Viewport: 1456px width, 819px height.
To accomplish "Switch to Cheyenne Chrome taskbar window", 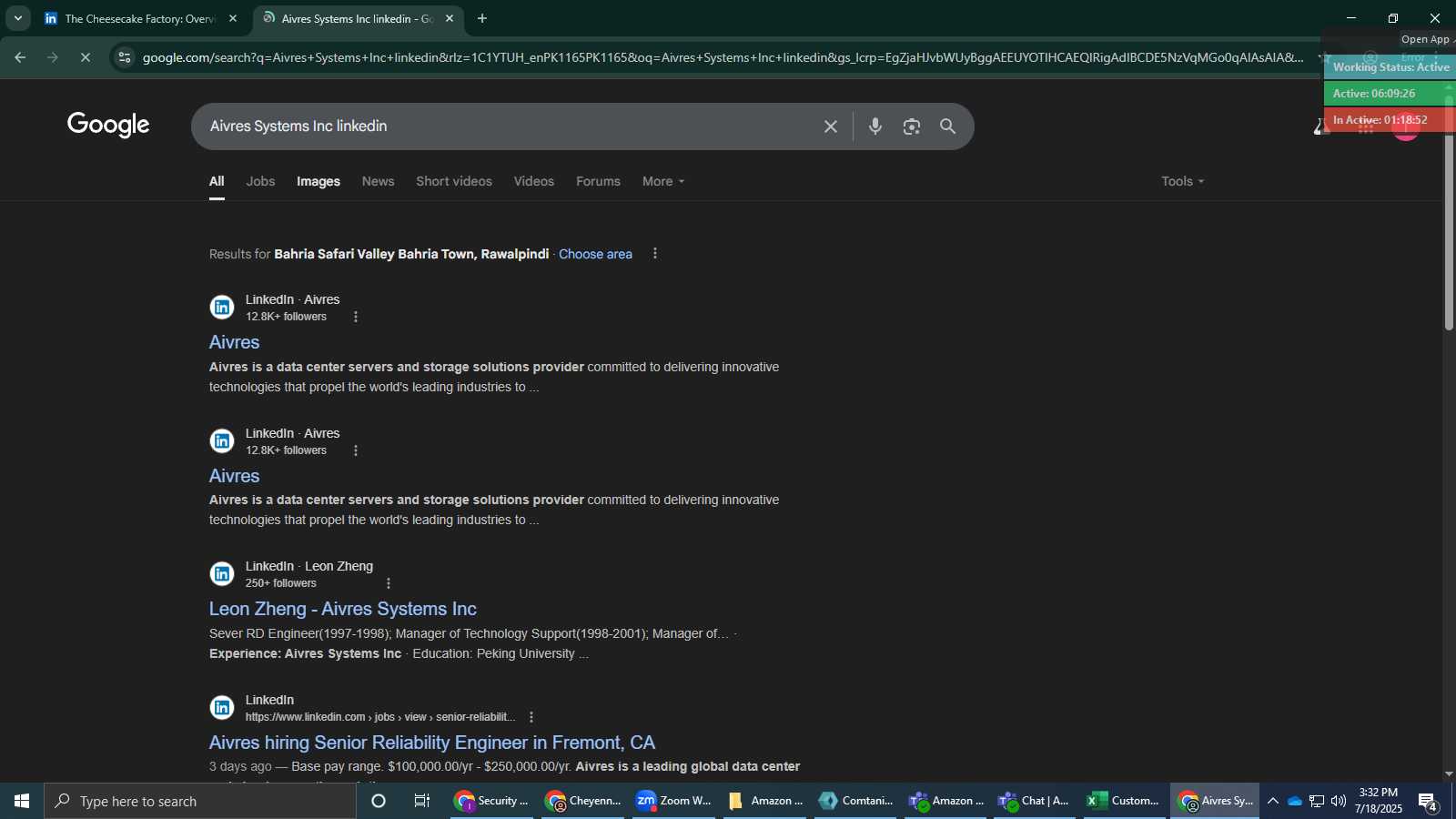I will click(x=582, y=801).
